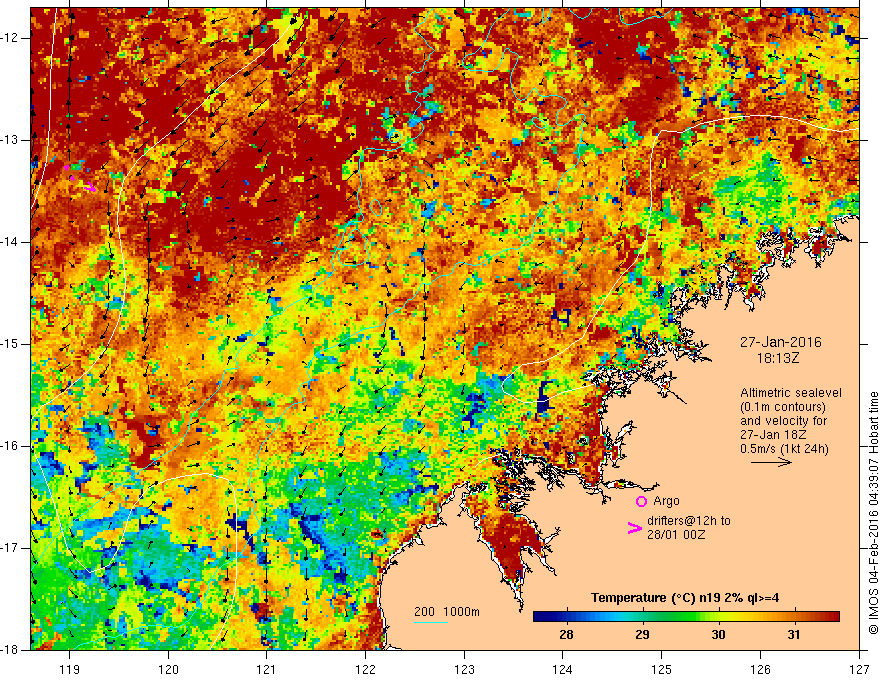
Task: Click the longitude label '120'
Action: click(168, 669)
